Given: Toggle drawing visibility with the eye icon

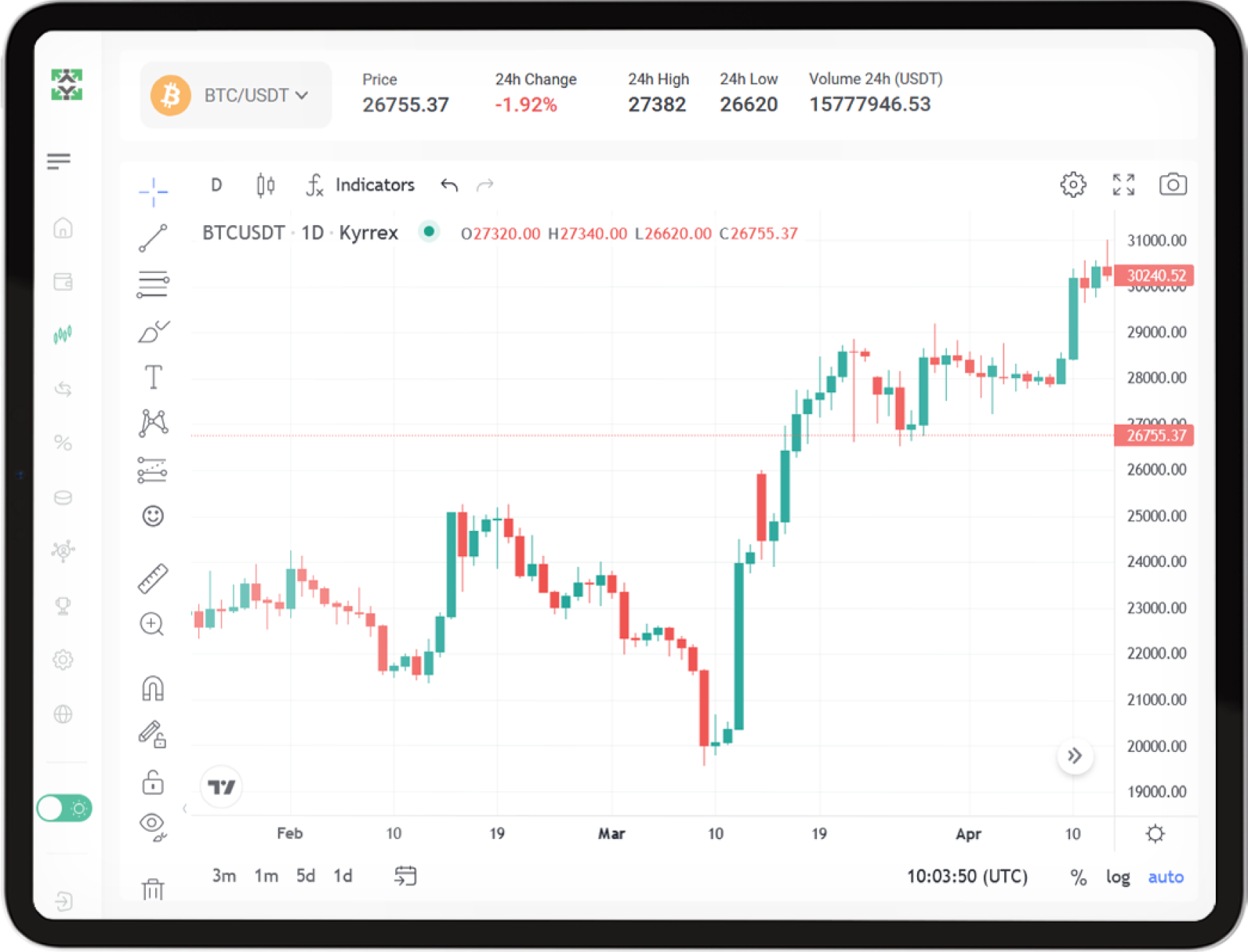Looking at the screenshot, I should (x=153, y=825).
